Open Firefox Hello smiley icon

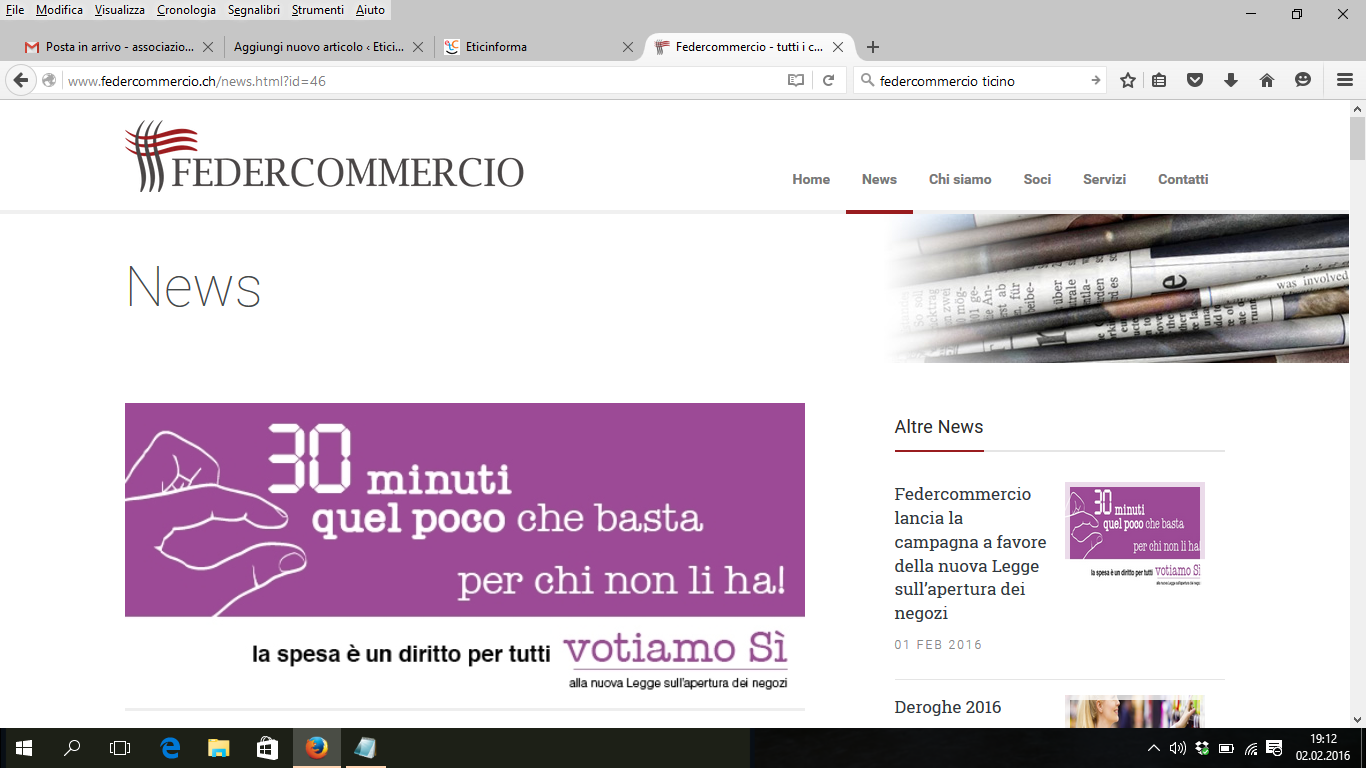pyautogui.click(x=1303, y=81)
